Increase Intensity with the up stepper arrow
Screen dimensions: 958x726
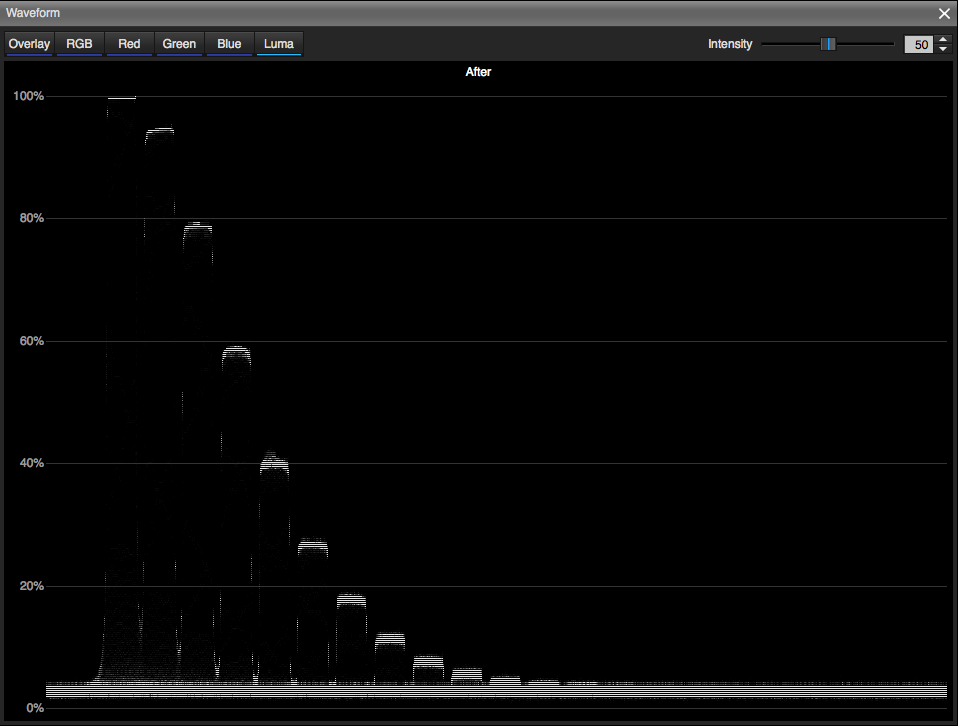pos(943,40)
